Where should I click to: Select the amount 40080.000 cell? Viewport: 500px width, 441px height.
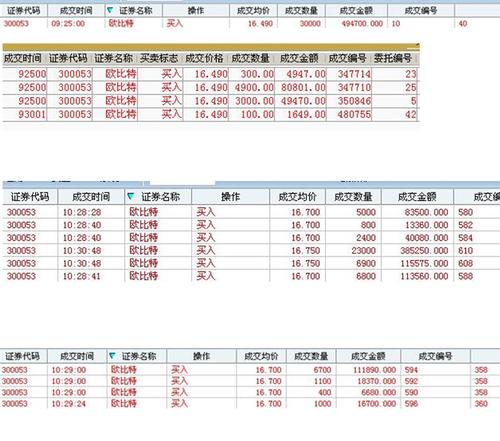[x=426, y=238]
